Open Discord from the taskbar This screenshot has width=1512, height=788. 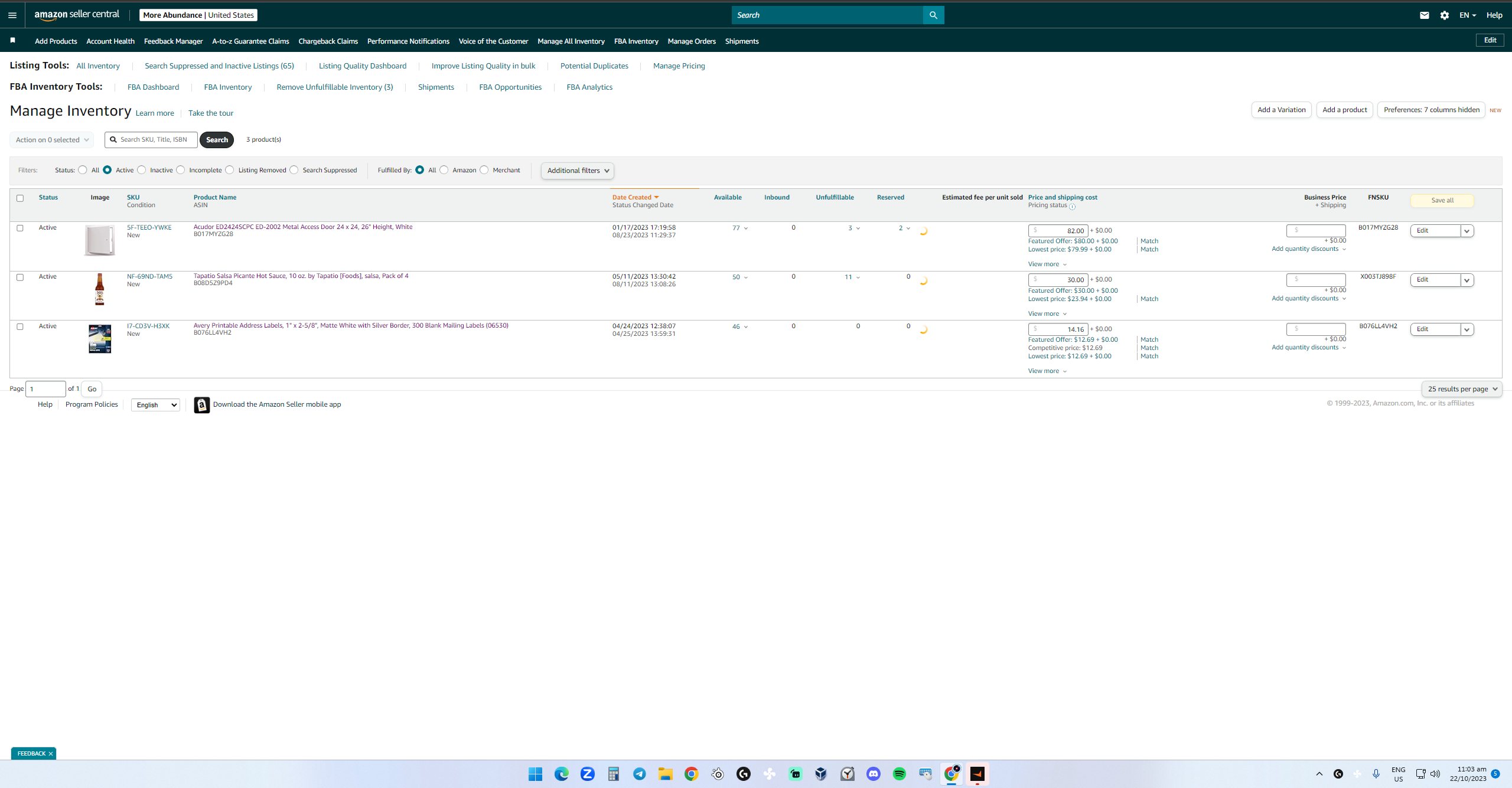(874, 774)
